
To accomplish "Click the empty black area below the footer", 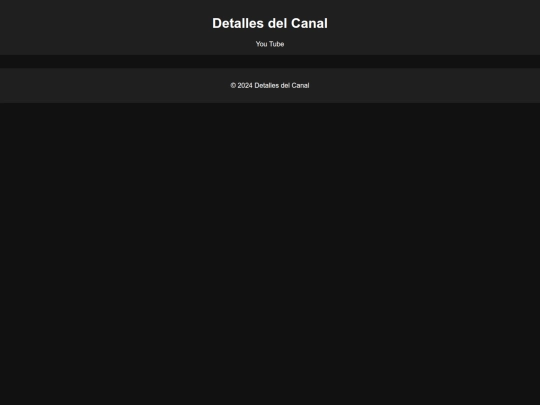I will 270,254.
